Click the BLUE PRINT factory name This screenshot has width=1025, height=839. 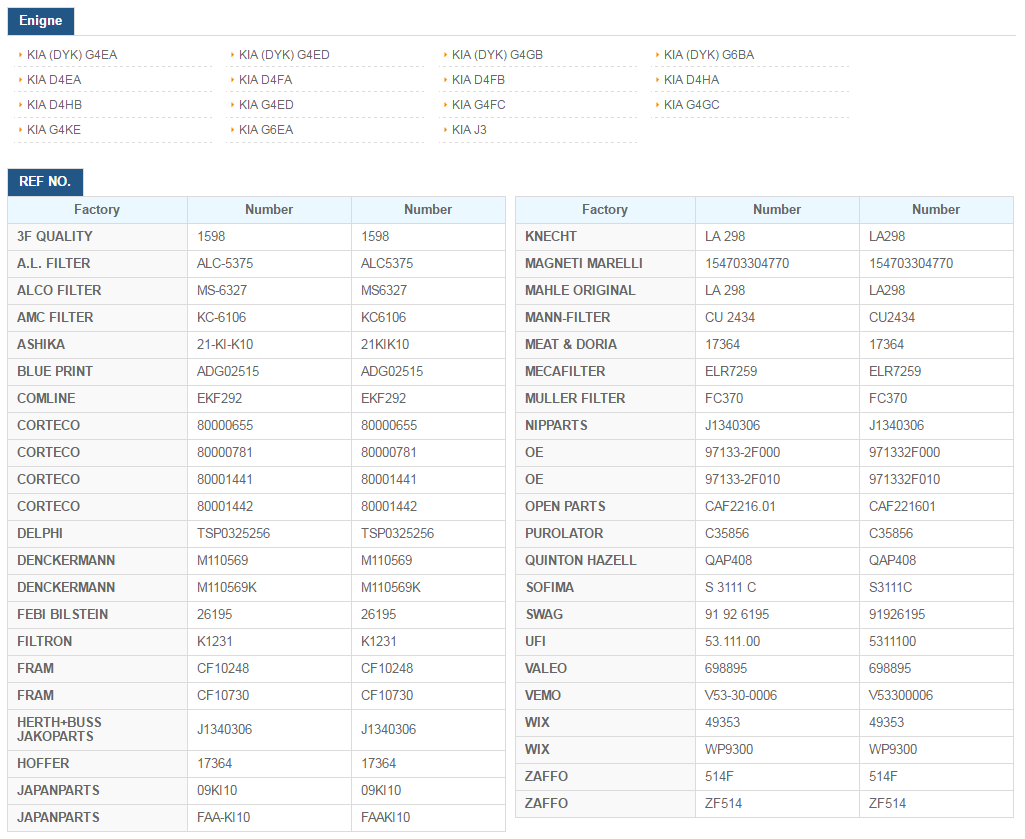55,371
